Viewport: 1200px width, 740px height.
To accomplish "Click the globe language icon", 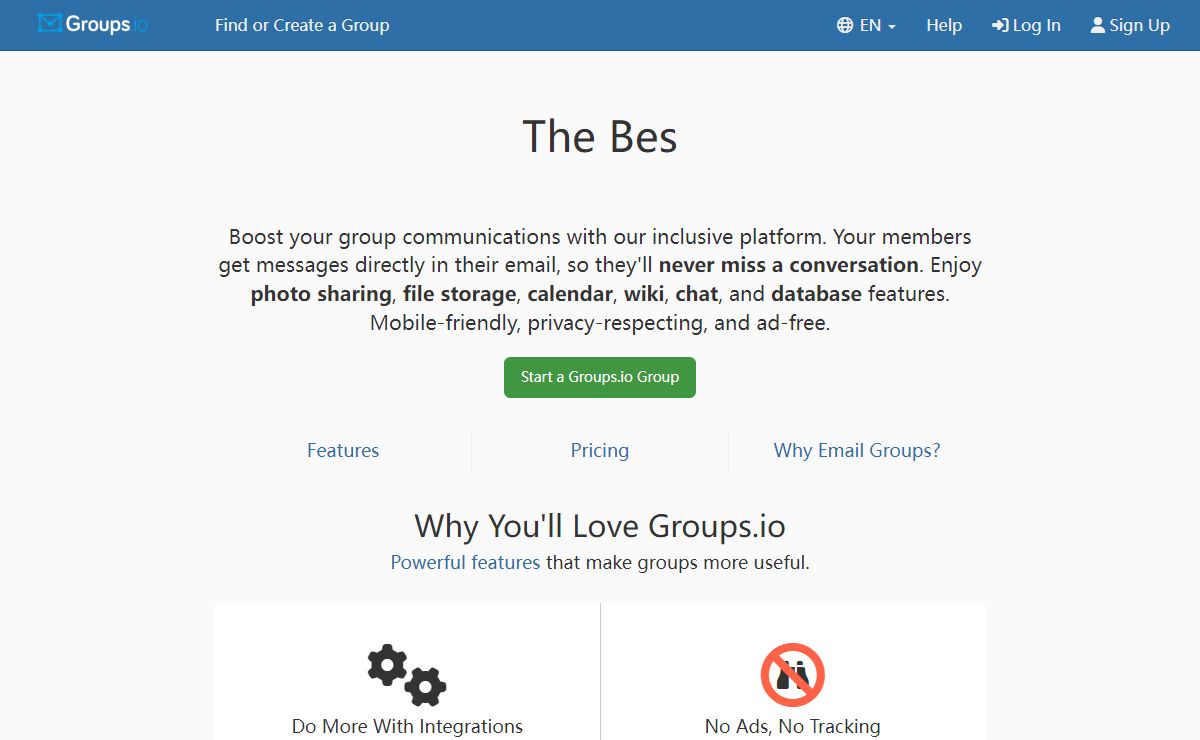I will [845, 26].
